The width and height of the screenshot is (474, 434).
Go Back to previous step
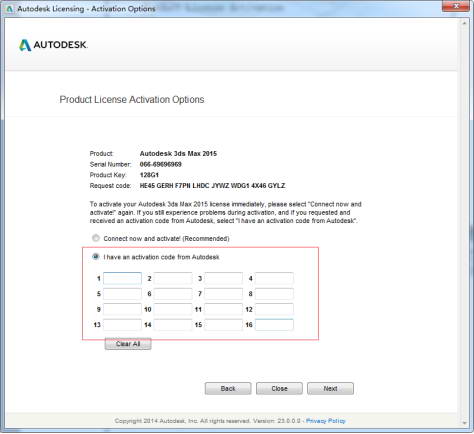[x=228, y=388]
